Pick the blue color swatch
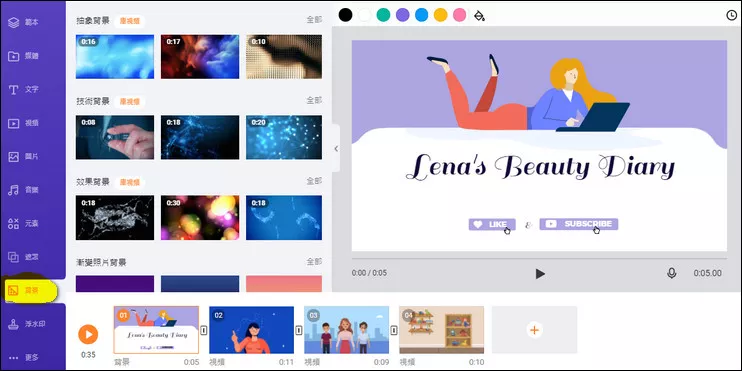The height and width of the screenshot is (371, 742). click(x=422, y=15)
